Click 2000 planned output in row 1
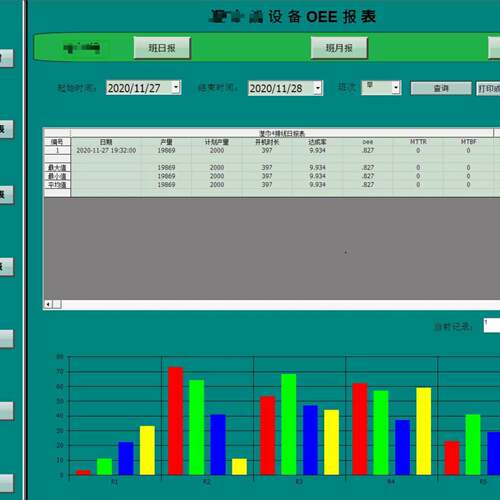The image size is (500, 500). click(217, 151)
